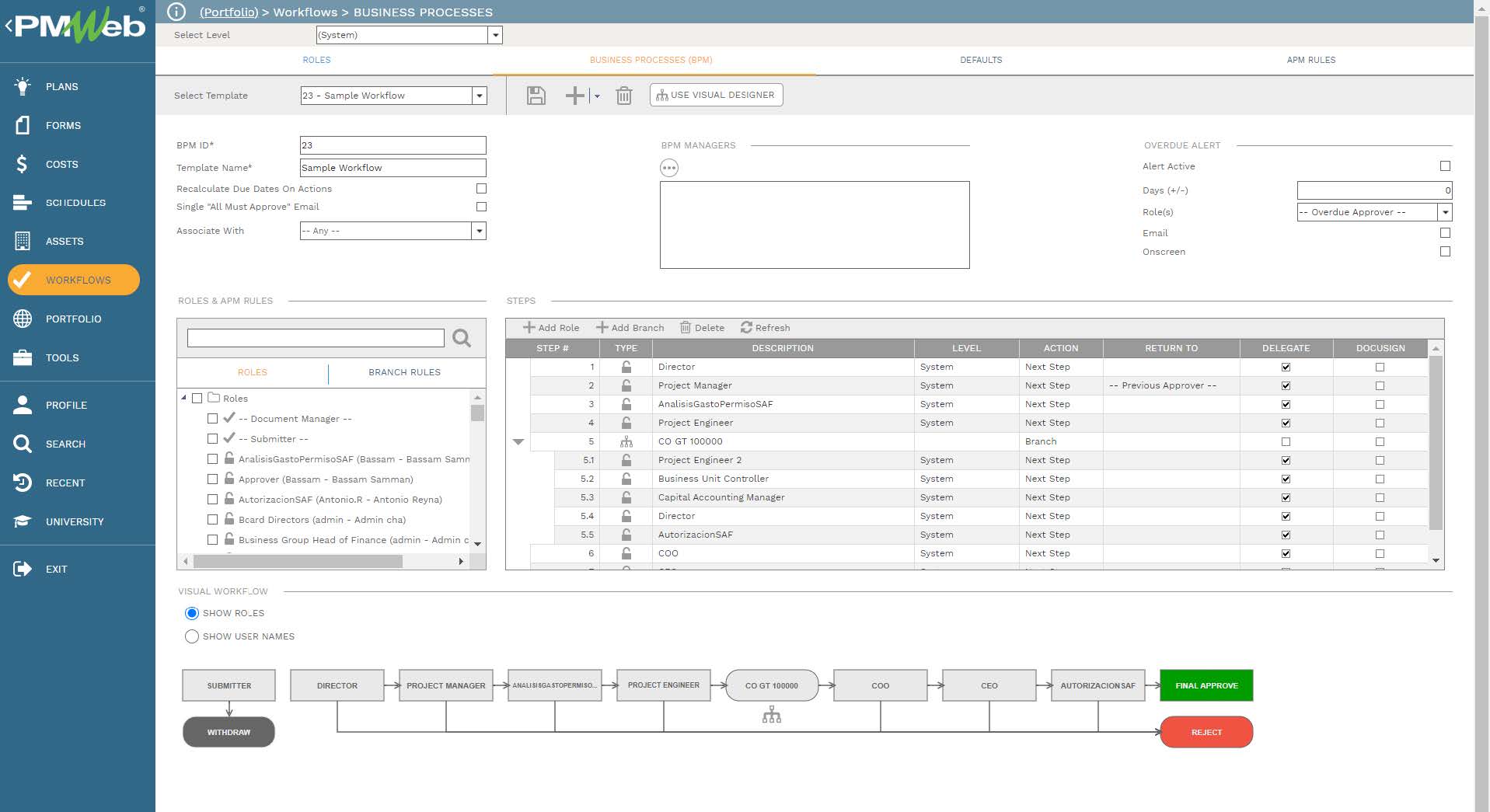This screenshot has width=1490, height=812.
Task: Open the Select Level dropdown
Action: tap(495, 35)
